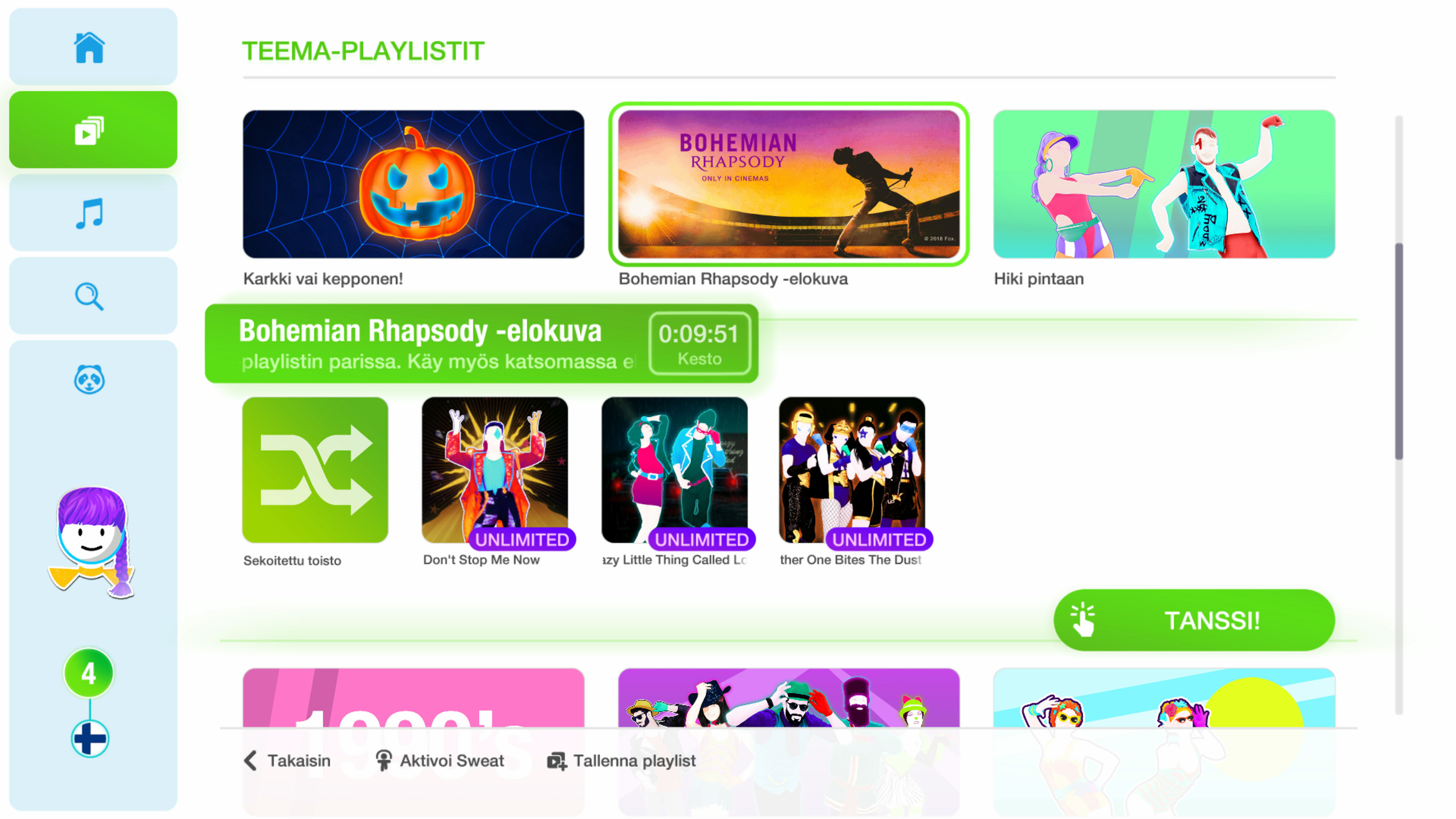
Task: Go back with Takaisin chevron
Action: coord(287,761)
